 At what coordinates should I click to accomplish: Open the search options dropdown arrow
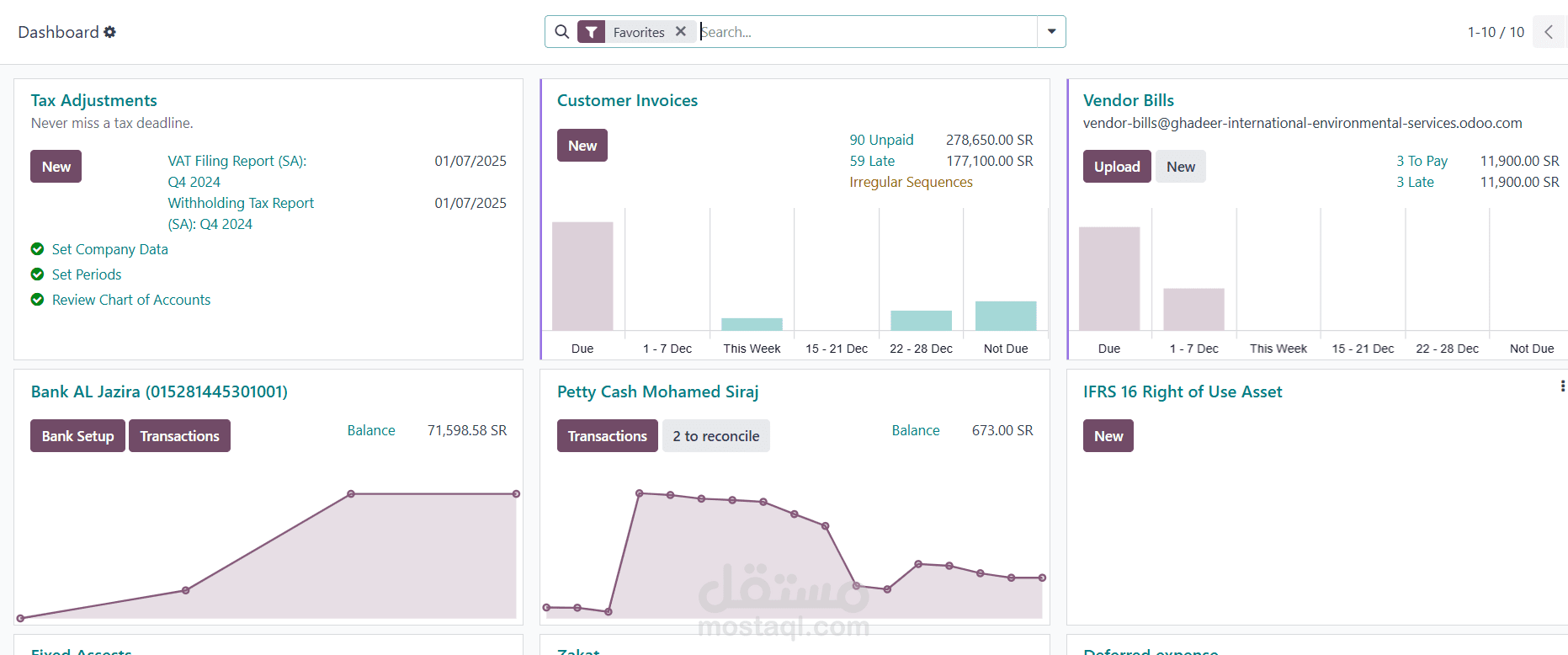coord(1051,32)
